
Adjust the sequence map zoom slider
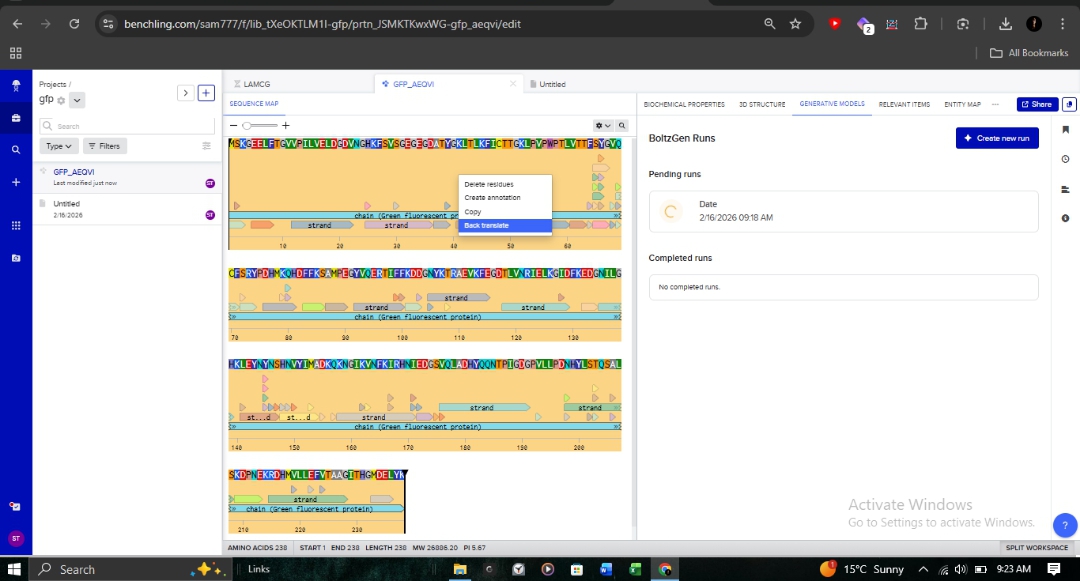260,126
